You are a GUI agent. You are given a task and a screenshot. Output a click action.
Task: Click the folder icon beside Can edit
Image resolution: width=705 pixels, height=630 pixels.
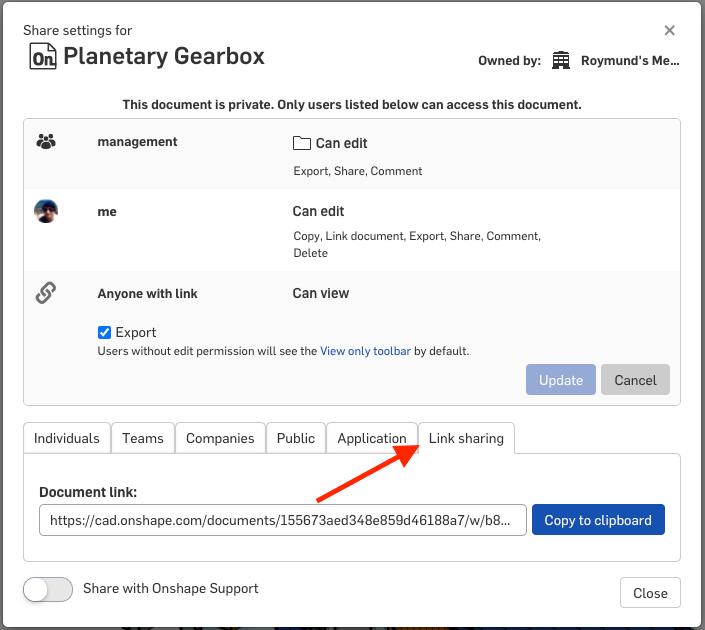pos(301,143)
